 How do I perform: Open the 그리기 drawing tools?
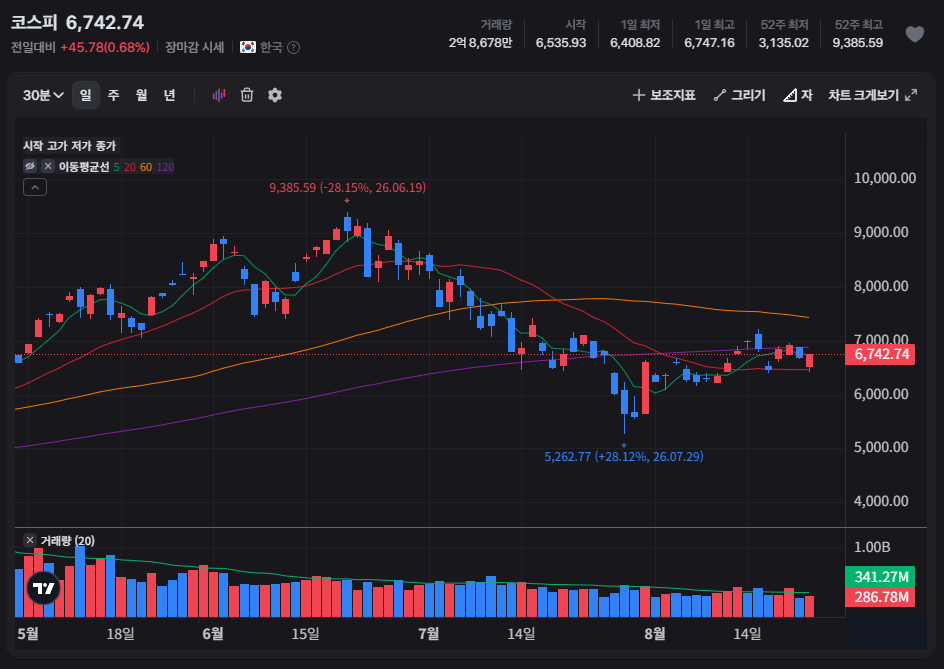(x=740, y=95)
